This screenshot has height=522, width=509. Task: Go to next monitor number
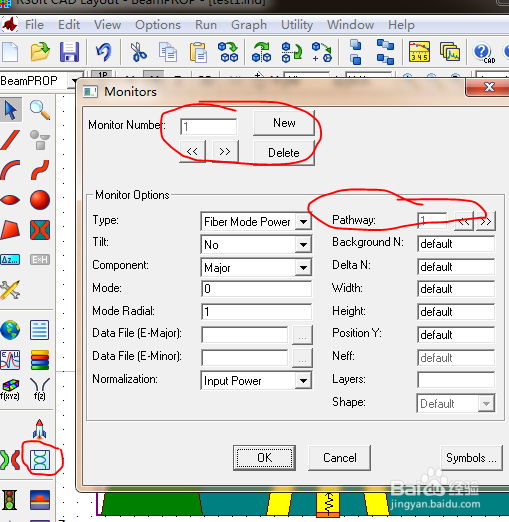point(225,151)
